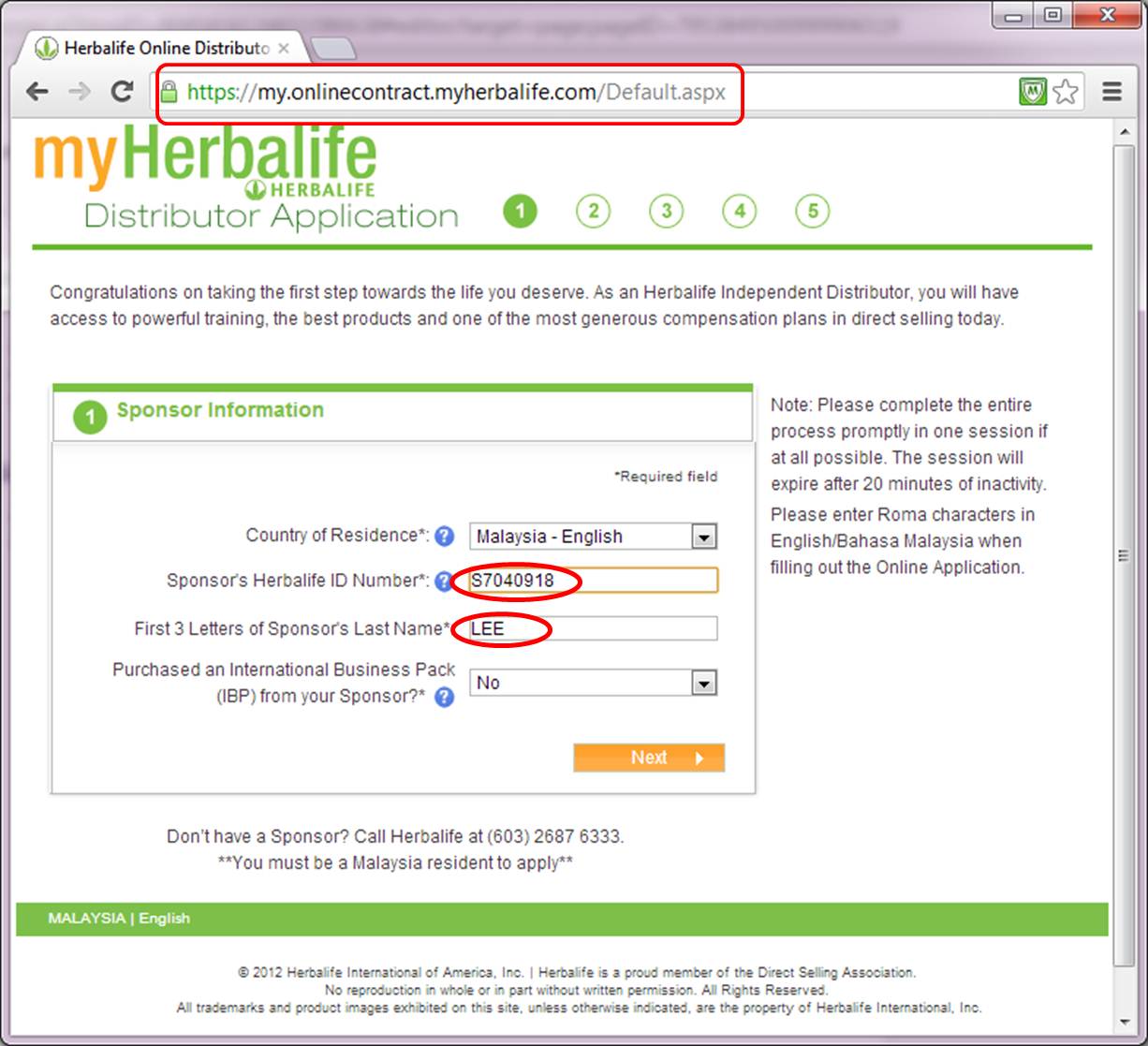Maximize the browser window
Screen dimensions: 1148x1046
tap(1053, 15)
